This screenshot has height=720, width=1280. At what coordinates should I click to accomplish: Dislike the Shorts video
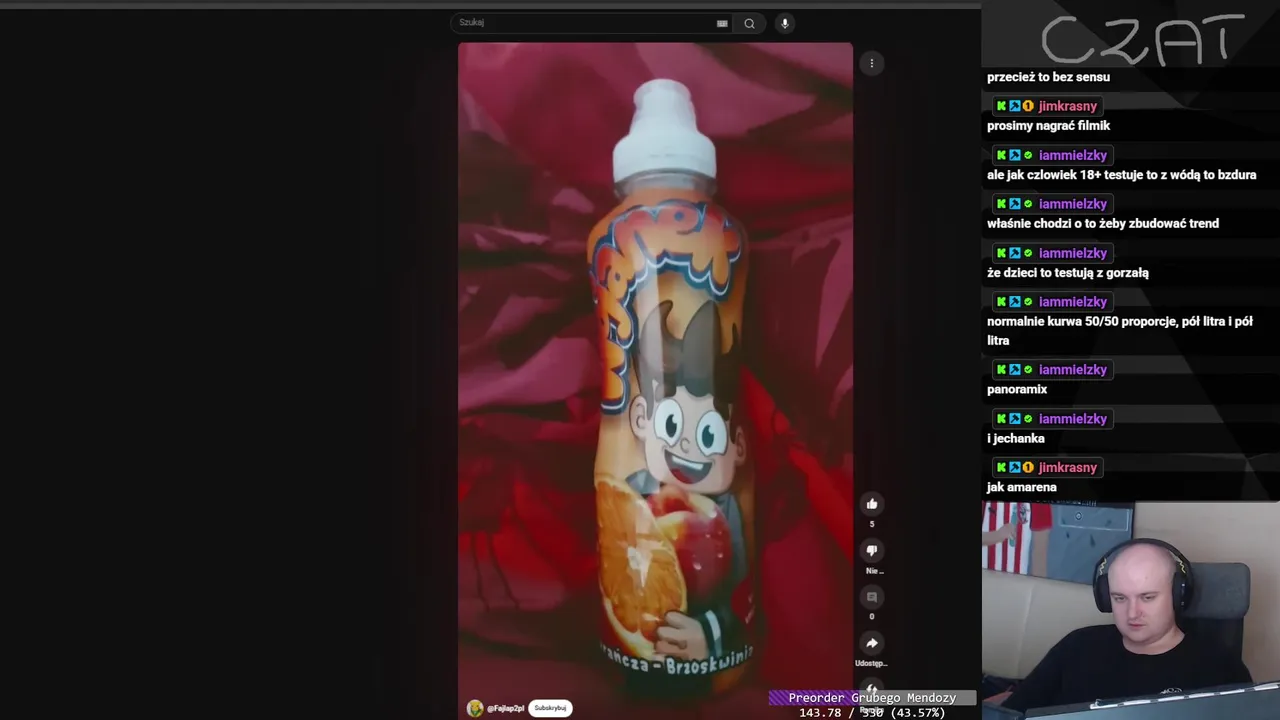click(871, 550)
